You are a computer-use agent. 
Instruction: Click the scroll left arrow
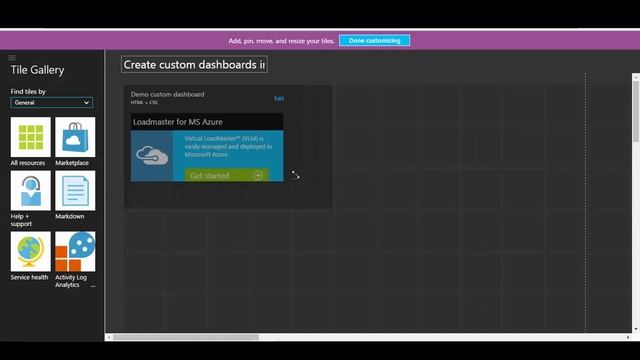click(x=109, y=337)
